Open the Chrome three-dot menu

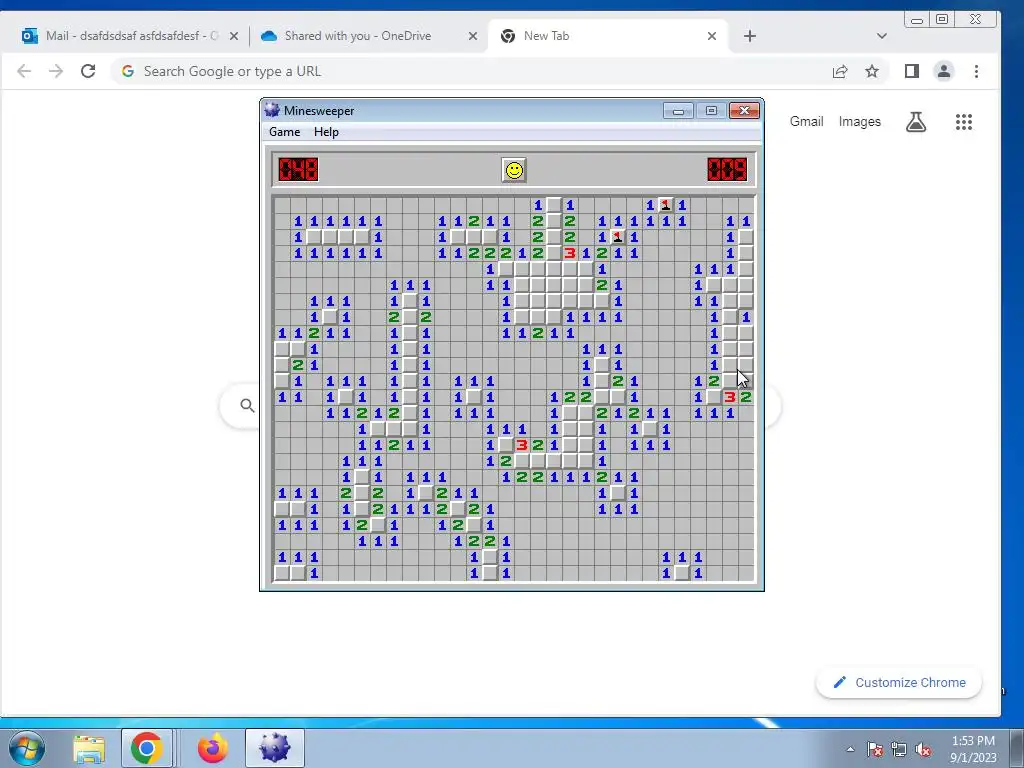click(x=976, y=71)
